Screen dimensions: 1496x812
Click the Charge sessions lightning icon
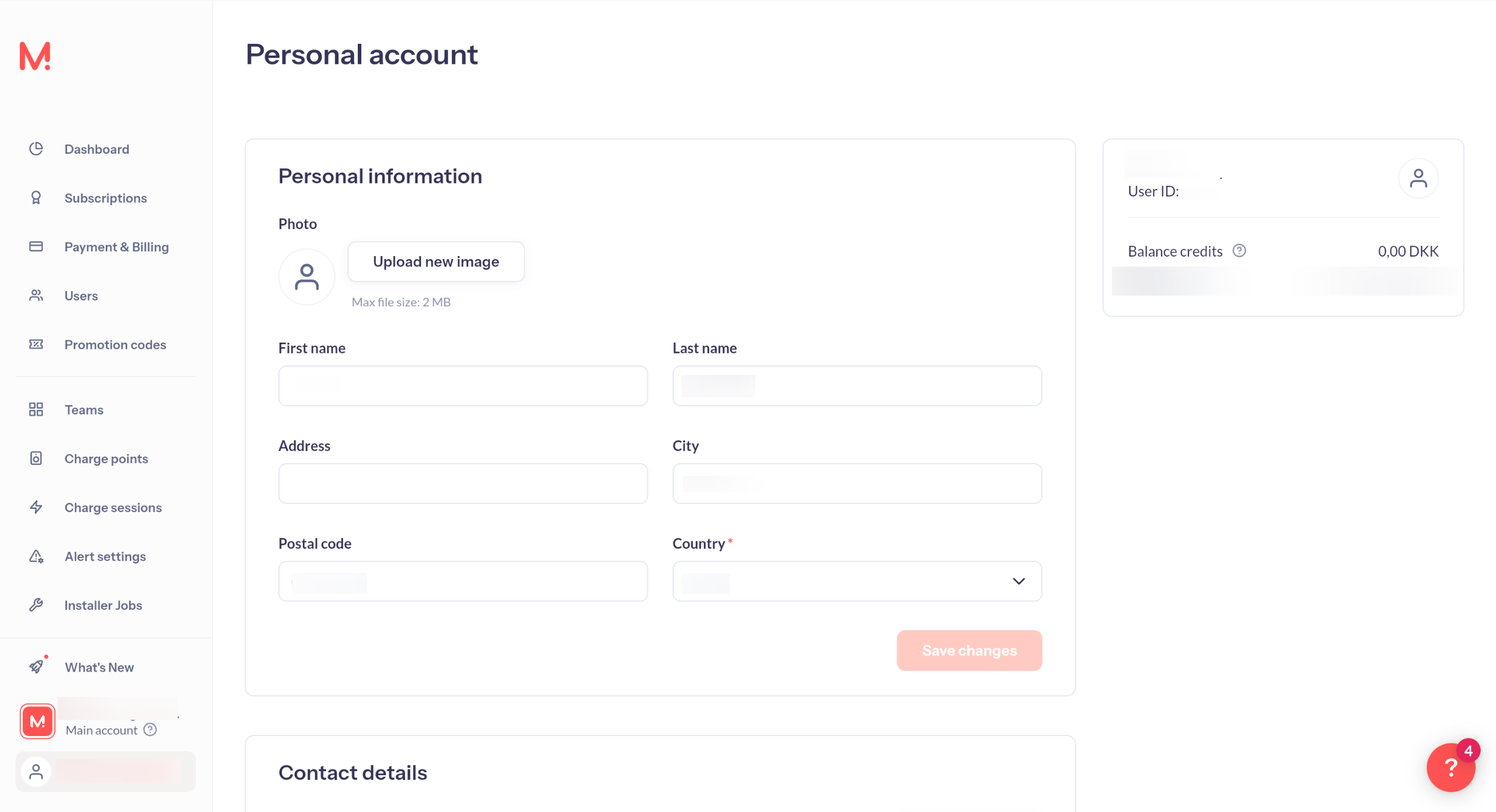36,507
